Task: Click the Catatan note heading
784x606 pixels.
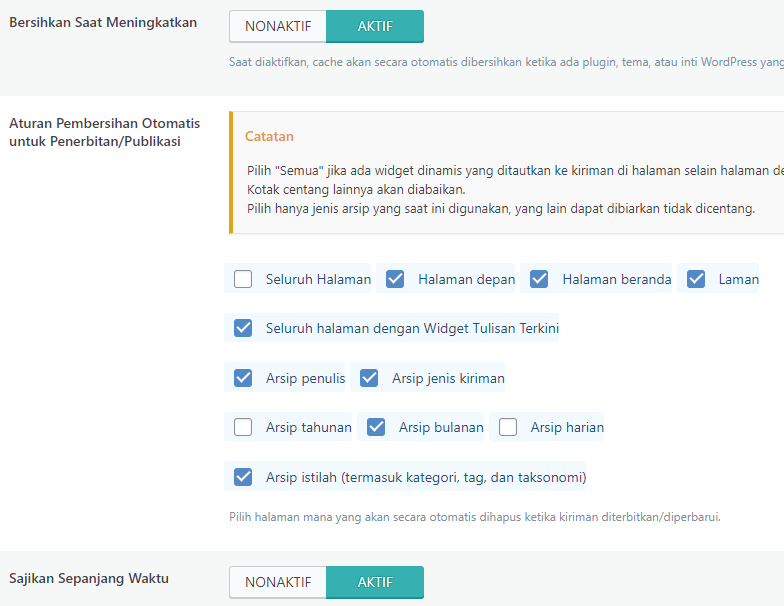Action: click(x=269, y=136)
